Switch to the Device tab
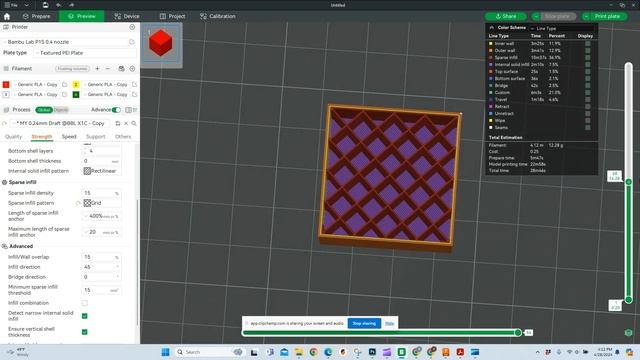This screenshot has width=640, height=360. pyautogui.click(x=127, y=16)
